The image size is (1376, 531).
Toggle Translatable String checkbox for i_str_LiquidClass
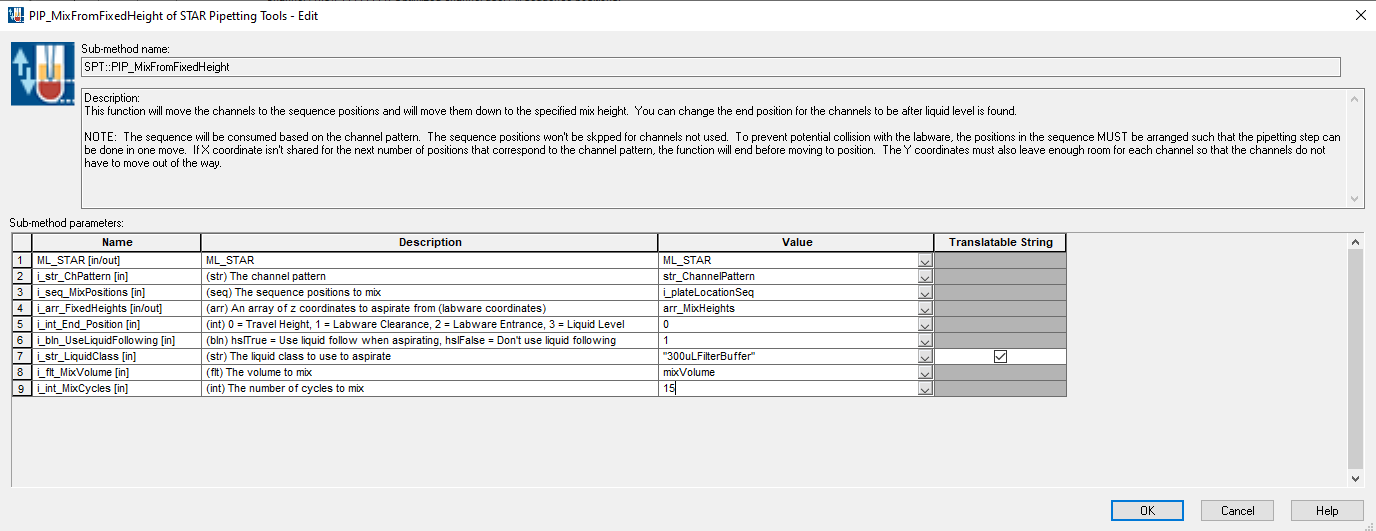coord(1000,356)
